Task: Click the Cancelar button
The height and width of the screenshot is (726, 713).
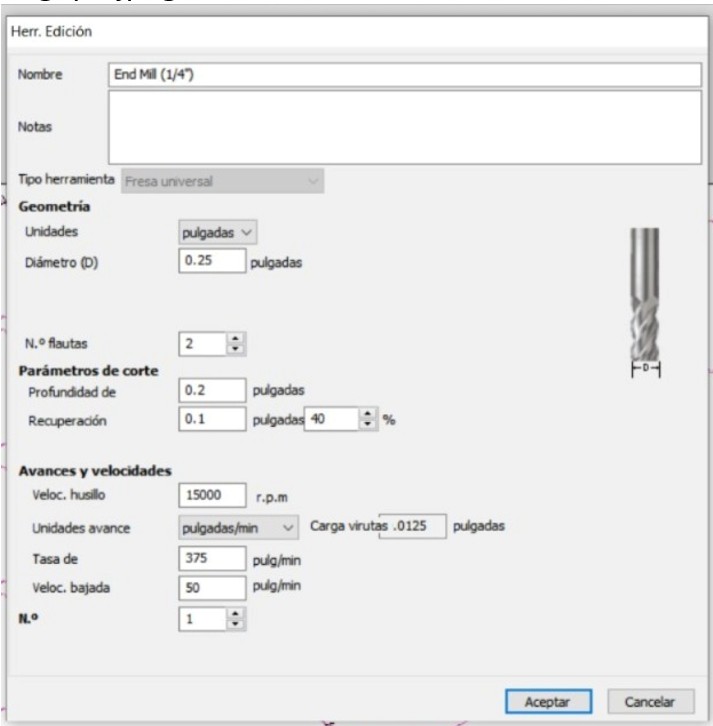Action: 650,701
